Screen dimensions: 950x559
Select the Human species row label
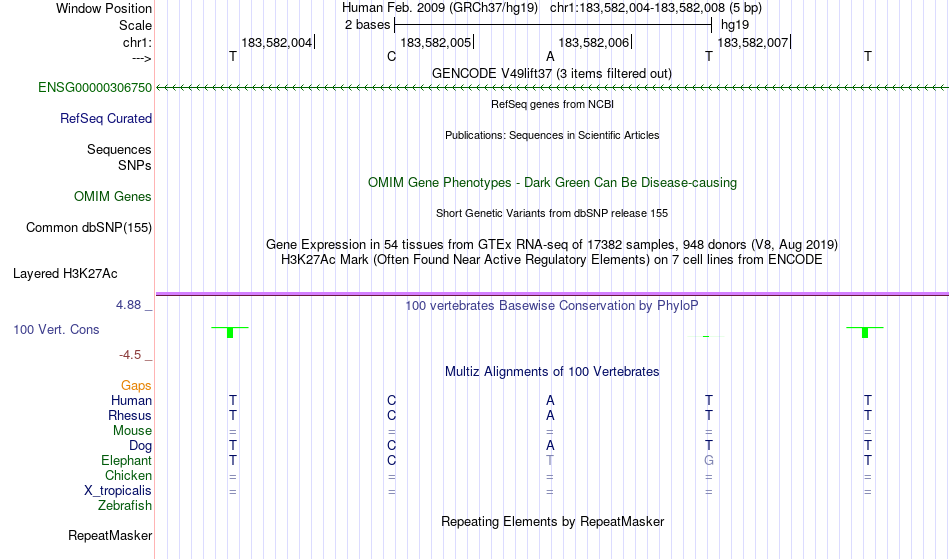click(x=131, y=400)
